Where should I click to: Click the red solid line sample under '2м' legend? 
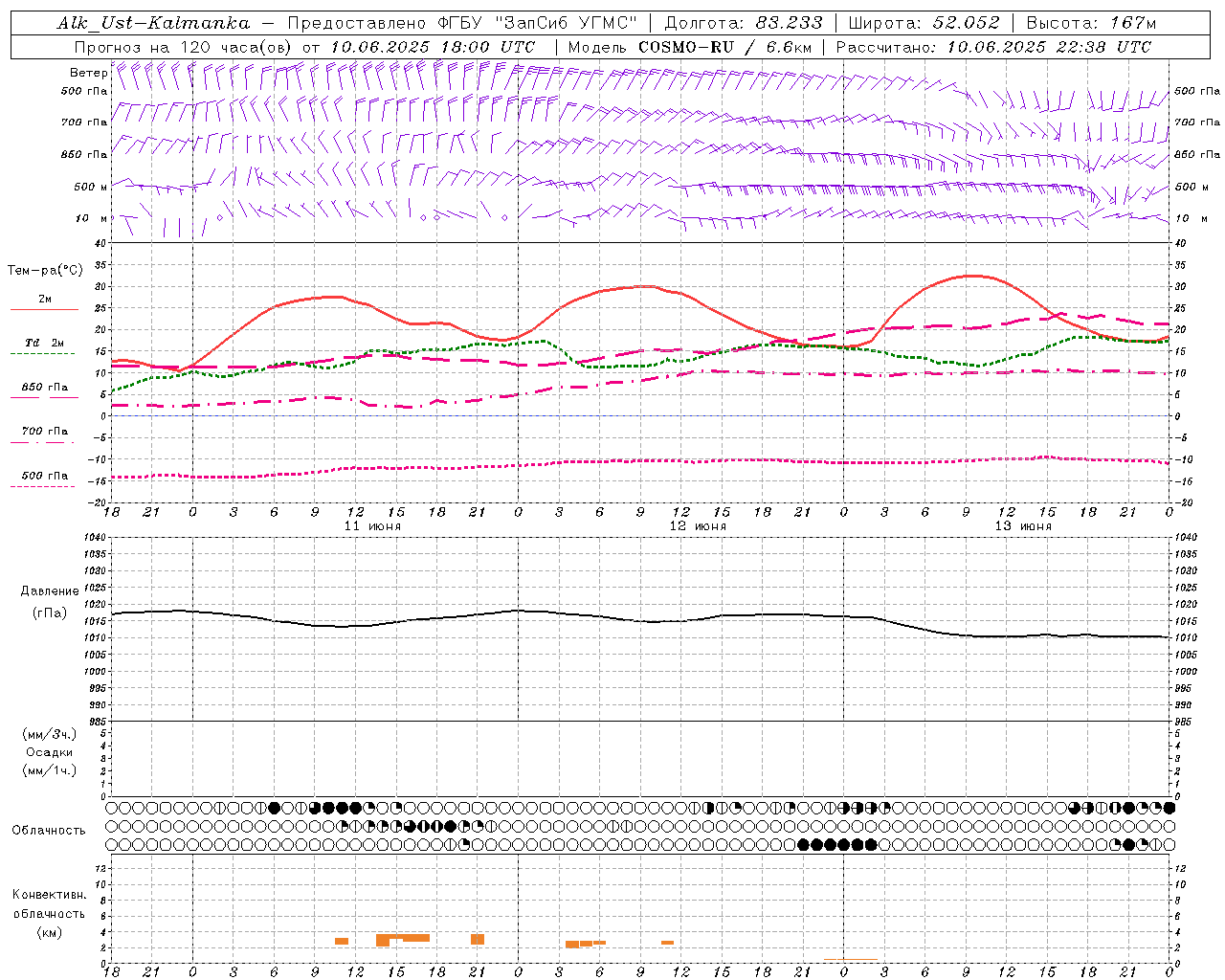[44, 310]
